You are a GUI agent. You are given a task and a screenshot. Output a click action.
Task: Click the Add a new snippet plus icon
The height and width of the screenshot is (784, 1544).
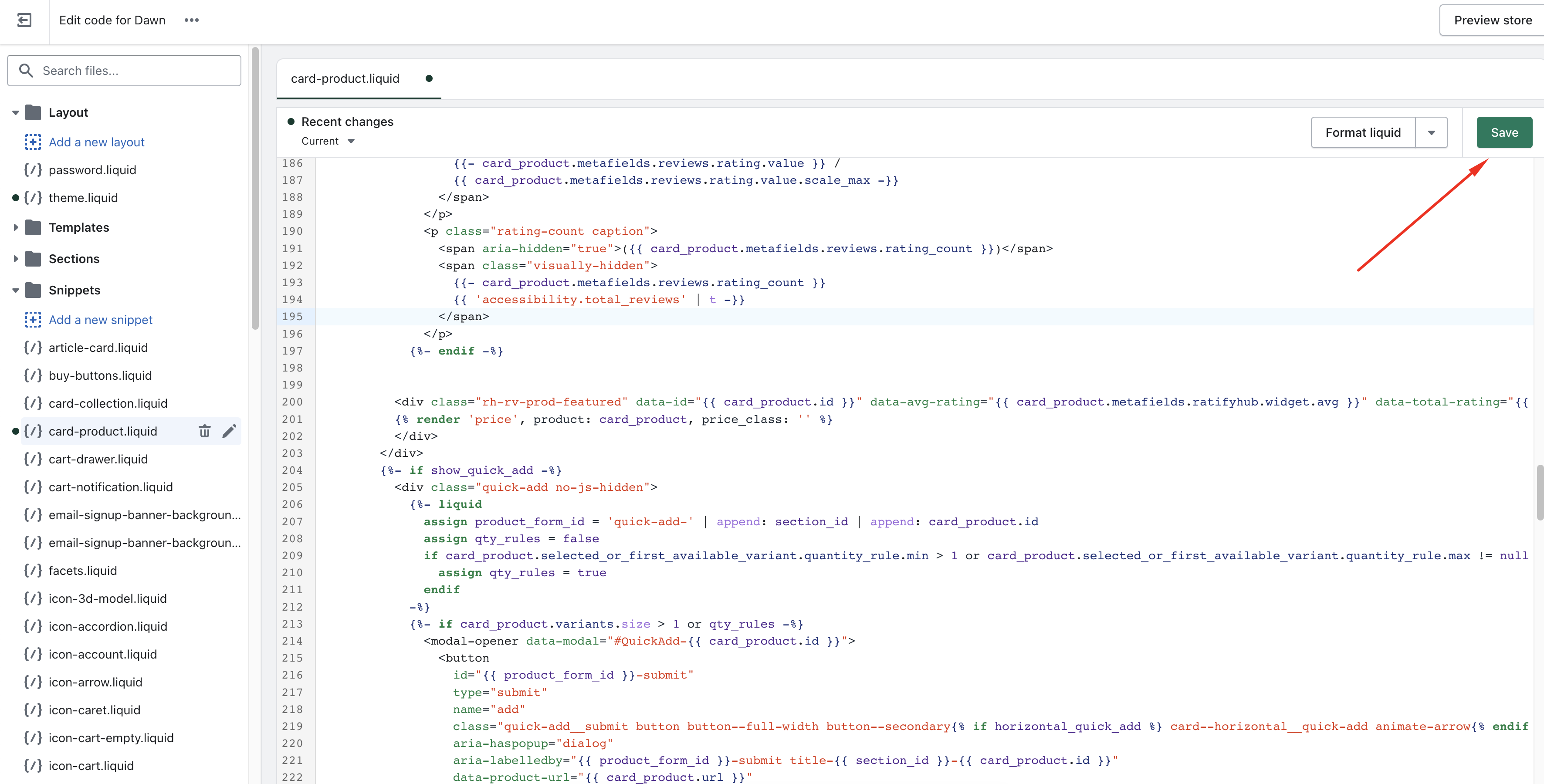(x=33, y=320)
